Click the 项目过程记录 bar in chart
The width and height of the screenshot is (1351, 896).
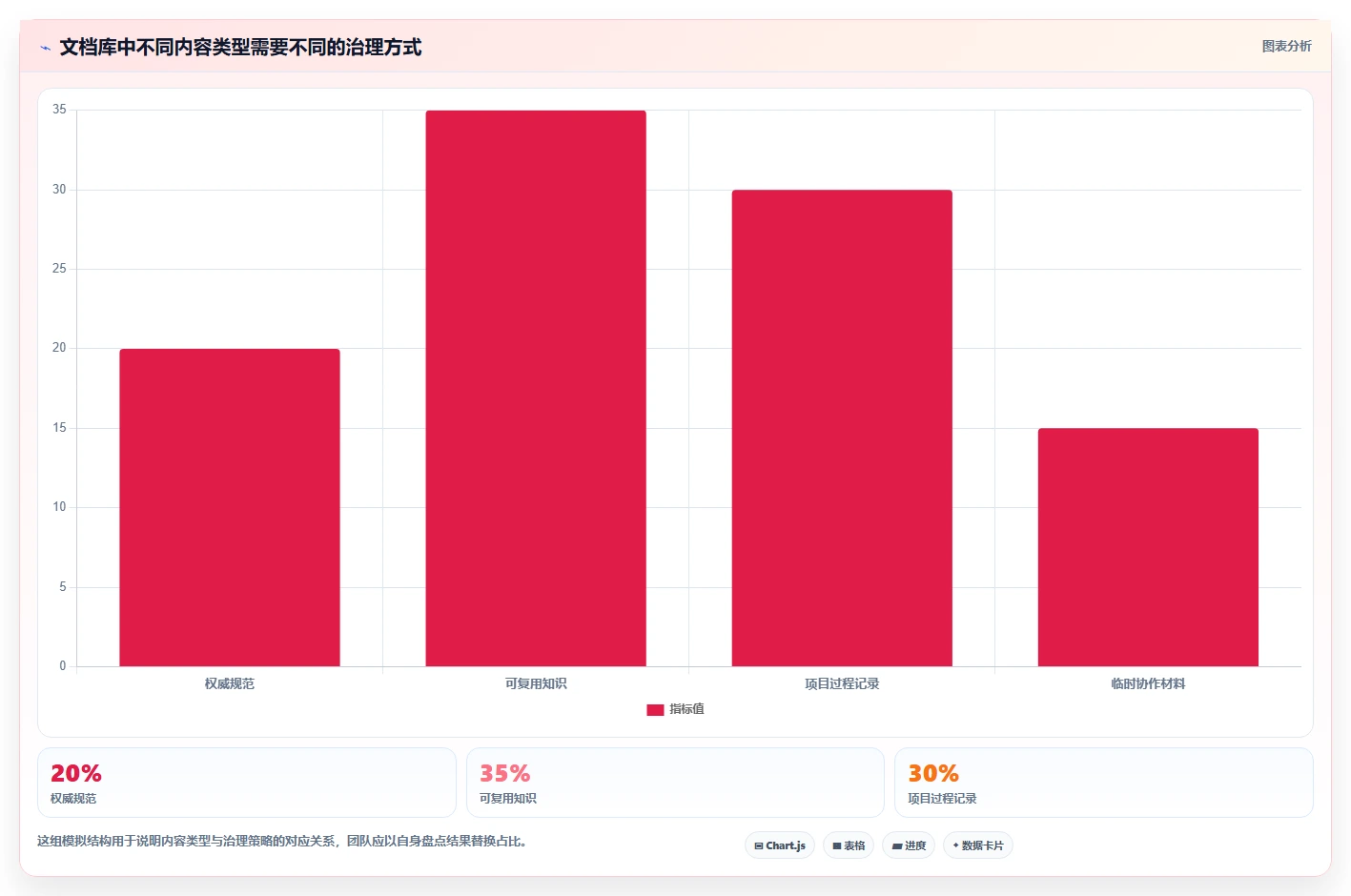click(842, 428)
